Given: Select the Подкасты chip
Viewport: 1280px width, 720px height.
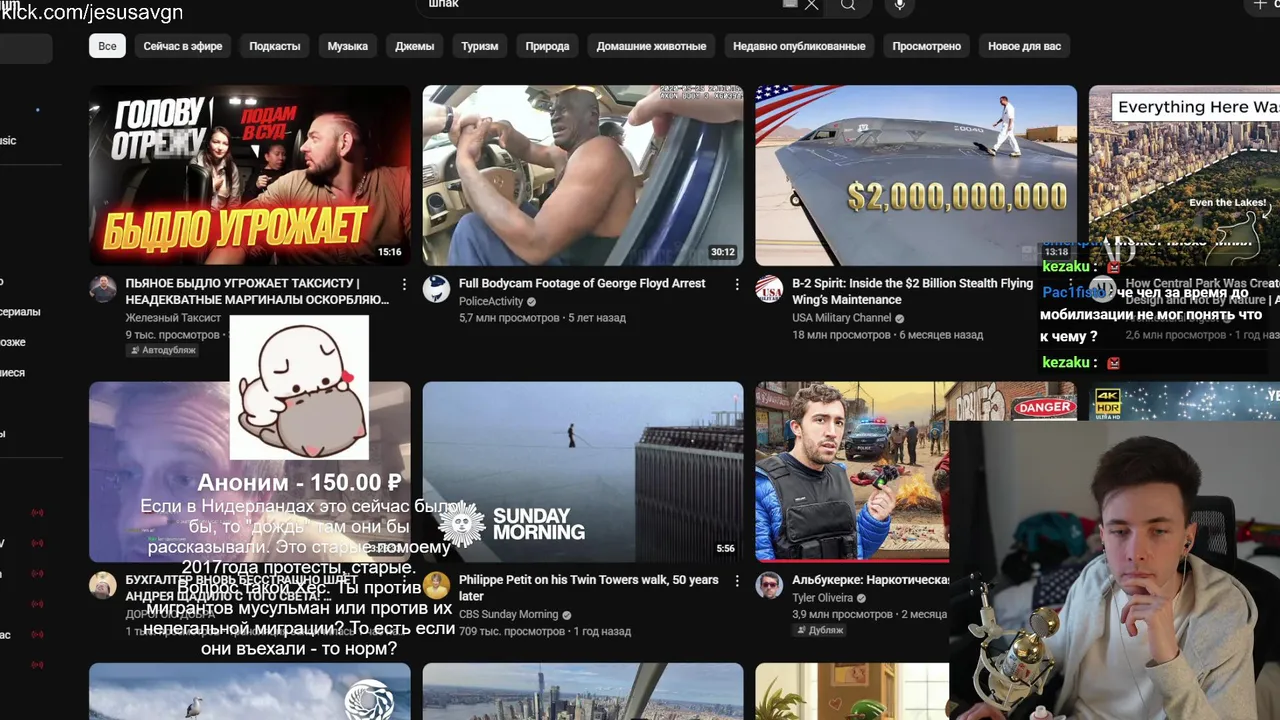Looking at the screenshot, I should click(x=275, y=46).
